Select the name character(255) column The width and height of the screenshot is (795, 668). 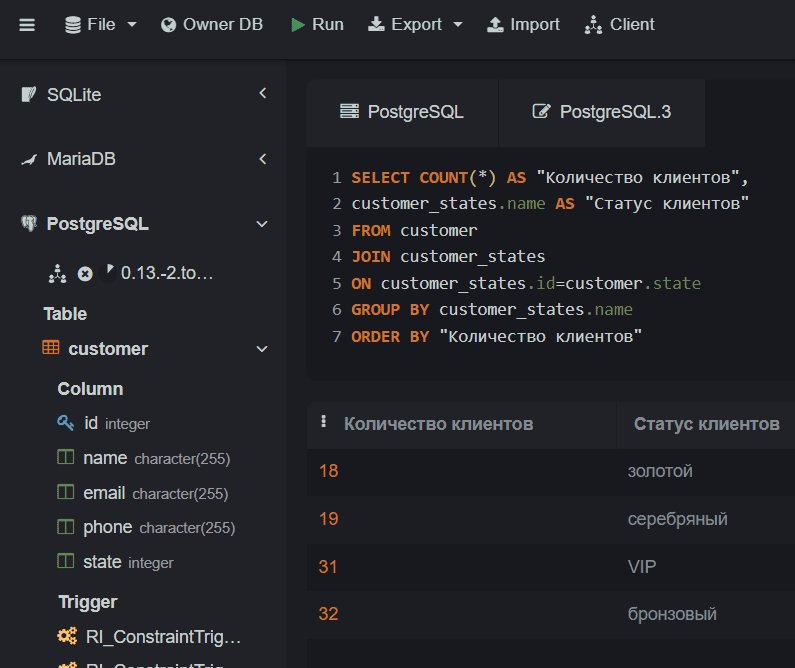[157, 458]
